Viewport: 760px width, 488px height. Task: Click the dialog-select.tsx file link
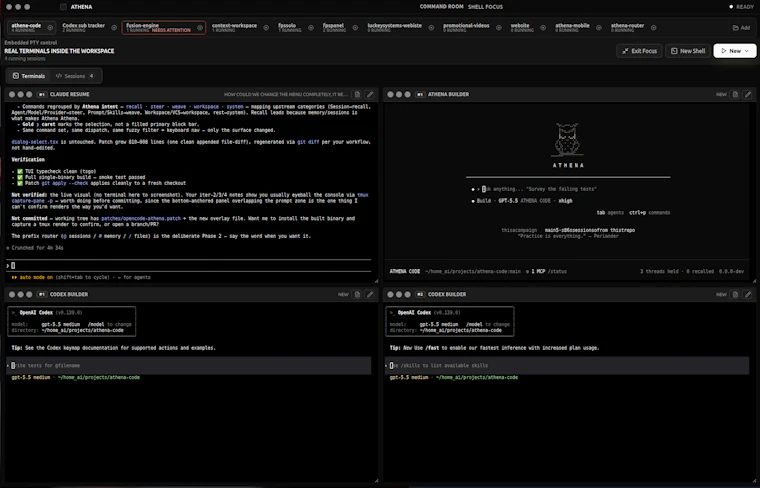click(35, 142)
